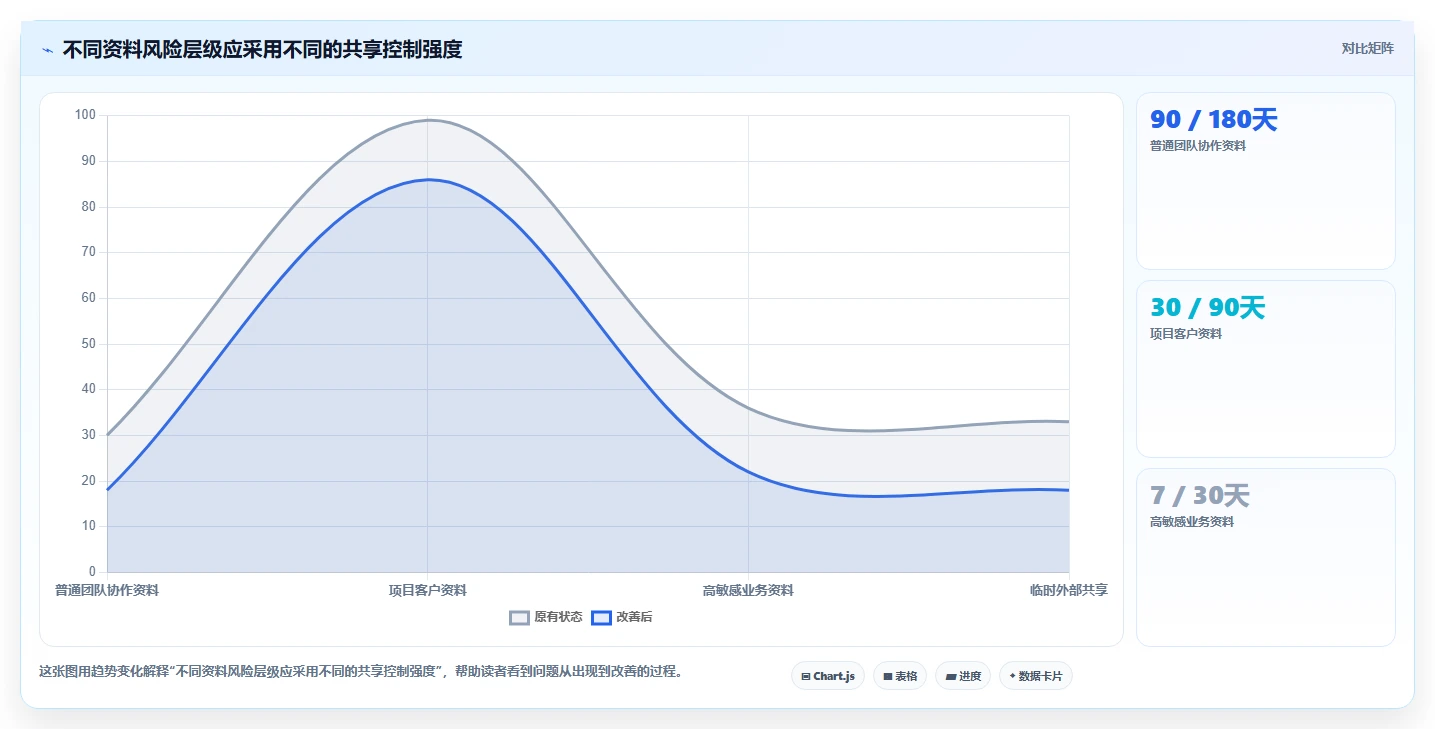This screenshot has width=1435, height=729.
Task: Select the Chart.js tag
Action: coord(828,676)
